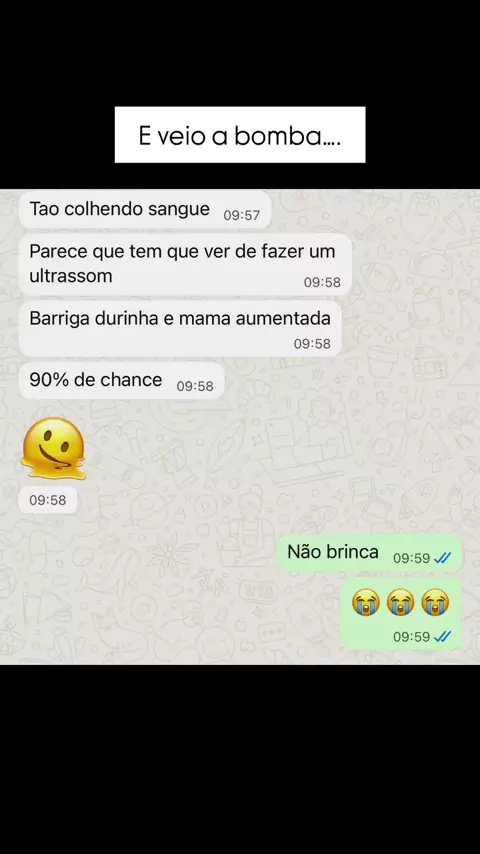
Task: Tap read ticks on crying emoji message
Action: [442, 637]
